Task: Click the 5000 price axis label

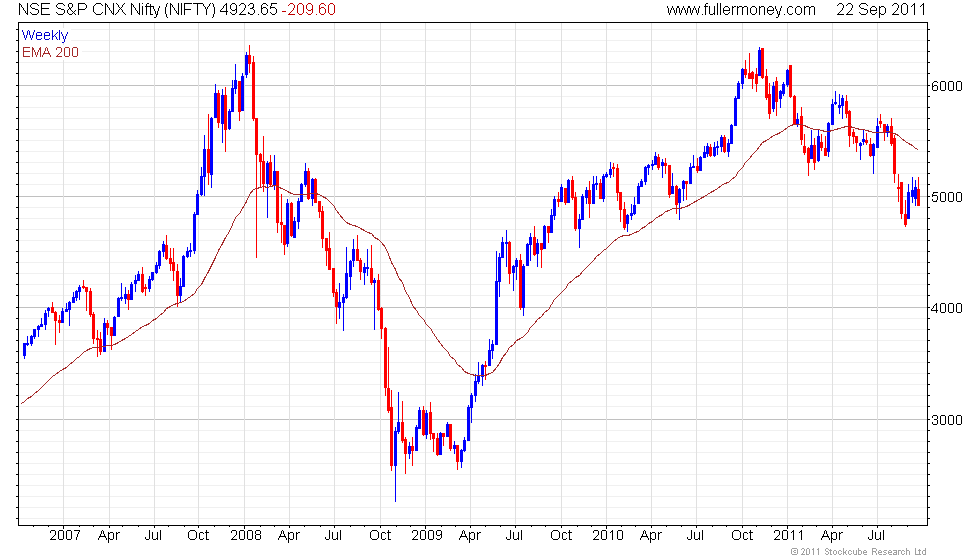Action: [947, 197]
